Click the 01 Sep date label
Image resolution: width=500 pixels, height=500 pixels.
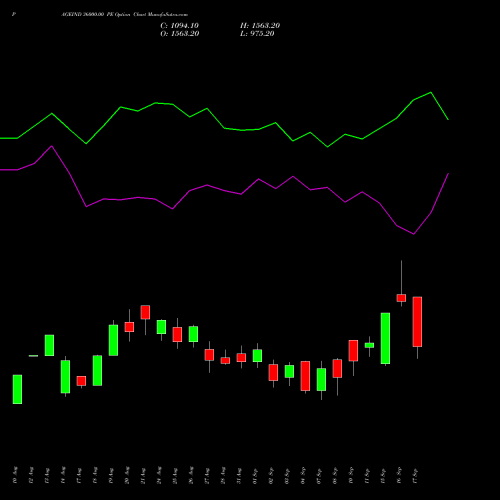click(255, 476)
